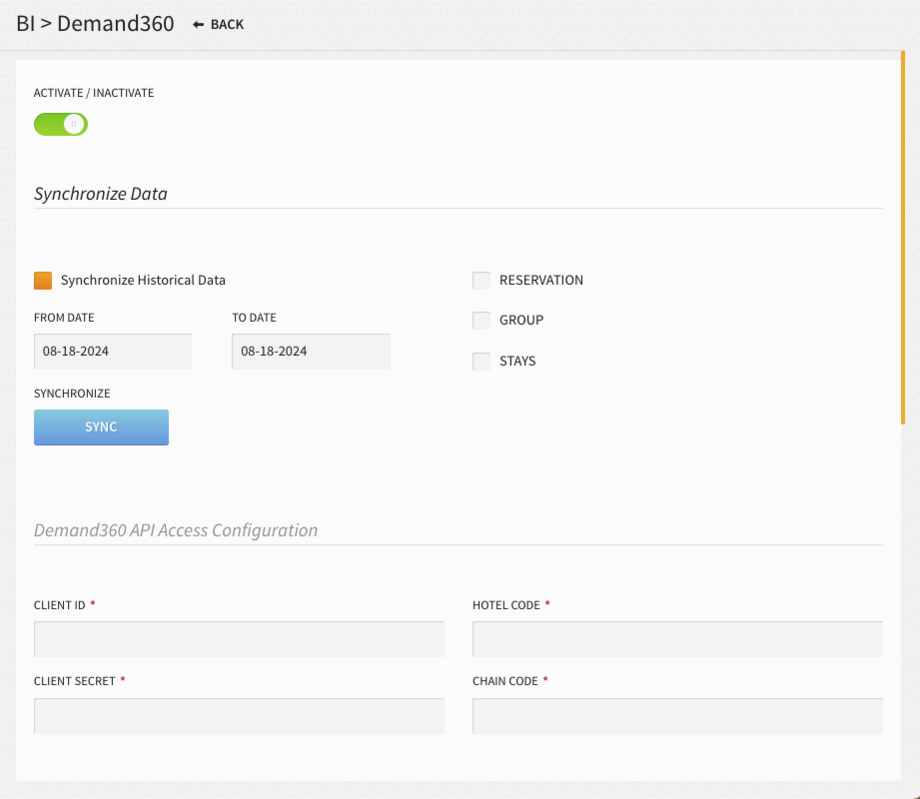The width and height of the screenshot is (920, 799).
Task: Open the FROM DATE field
Action: (x=113, y=351)
